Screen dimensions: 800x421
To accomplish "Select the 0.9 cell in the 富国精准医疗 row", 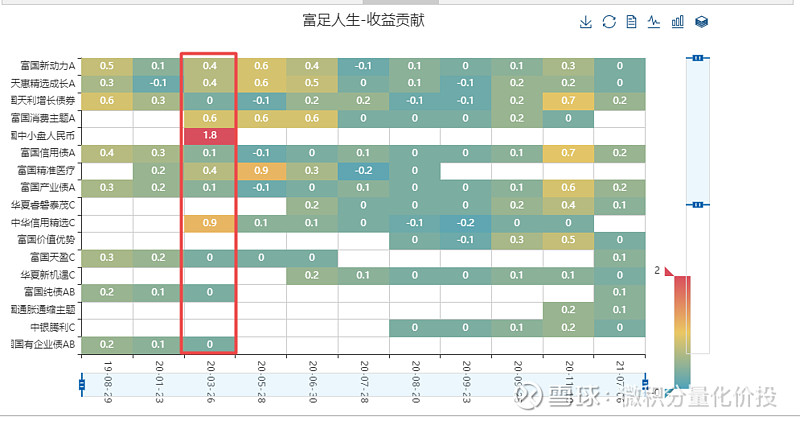I will 261,170.
